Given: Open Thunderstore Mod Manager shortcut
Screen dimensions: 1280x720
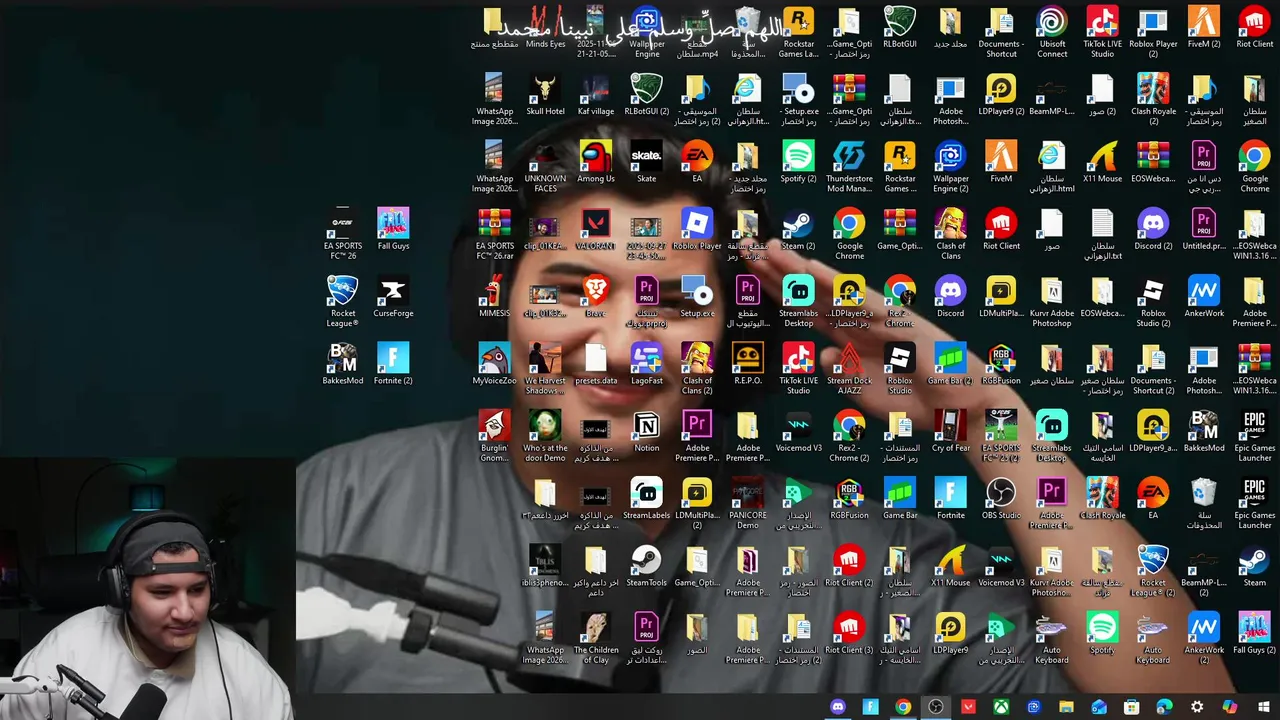Looking at the screenshot, I should 849,167.
